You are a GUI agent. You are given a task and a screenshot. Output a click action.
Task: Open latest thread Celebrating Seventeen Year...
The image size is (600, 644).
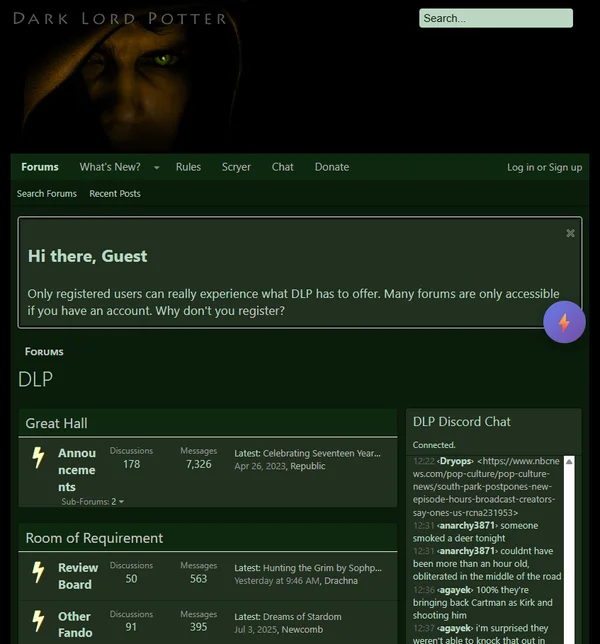[322, 453]
